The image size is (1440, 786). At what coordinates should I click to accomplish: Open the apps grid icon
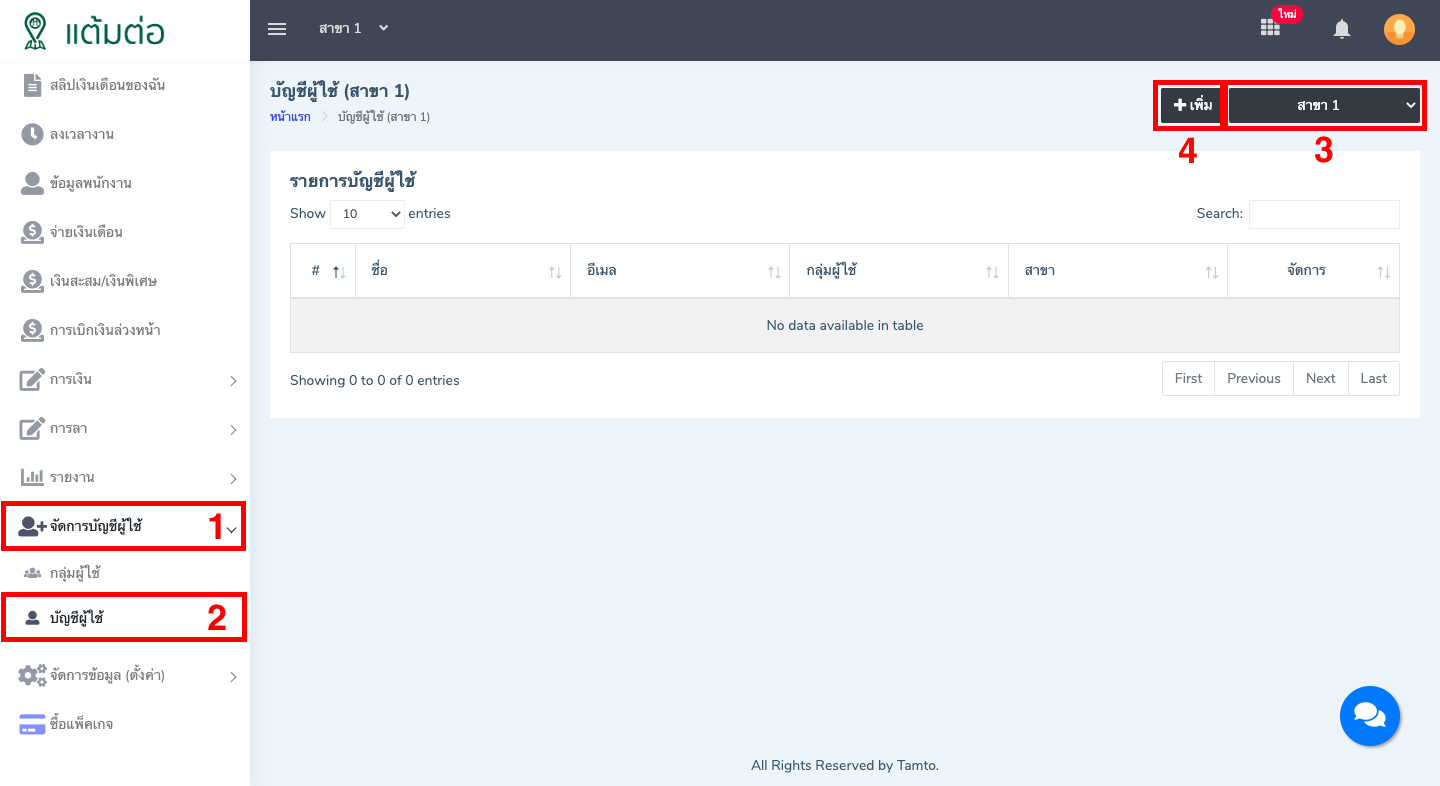(x=1270, y=29)
